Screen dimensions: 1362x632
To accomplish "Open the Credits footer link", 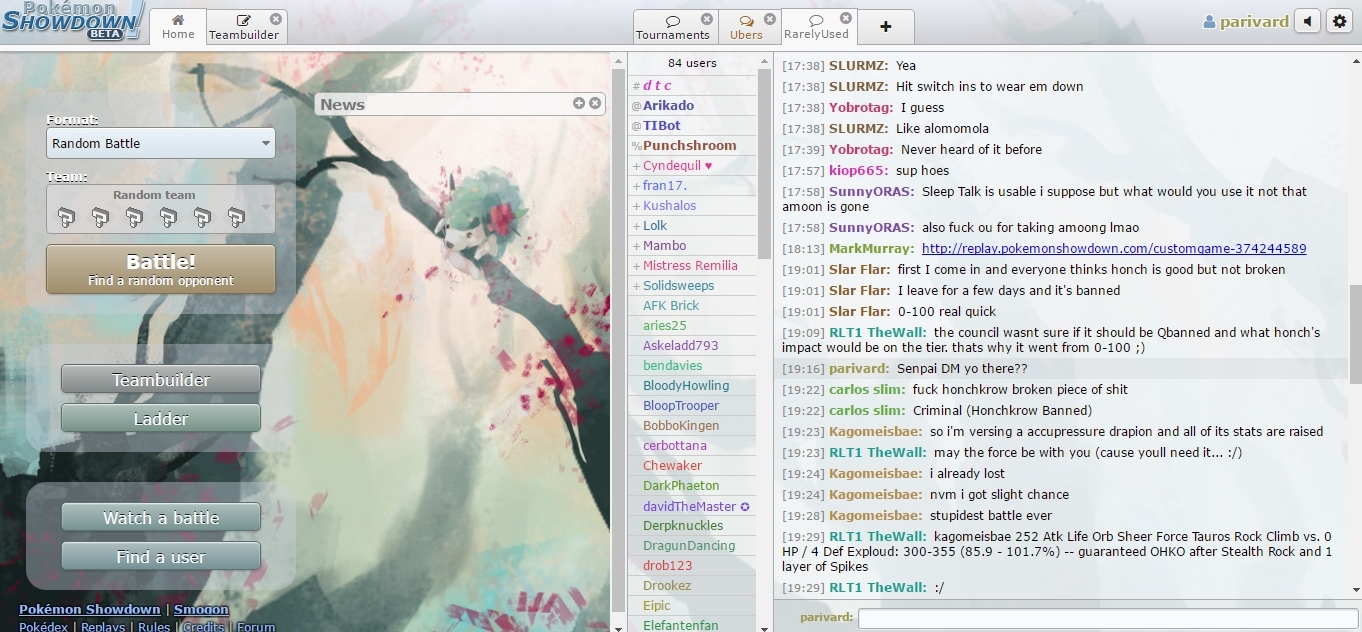I will click(x=204, y=627).
